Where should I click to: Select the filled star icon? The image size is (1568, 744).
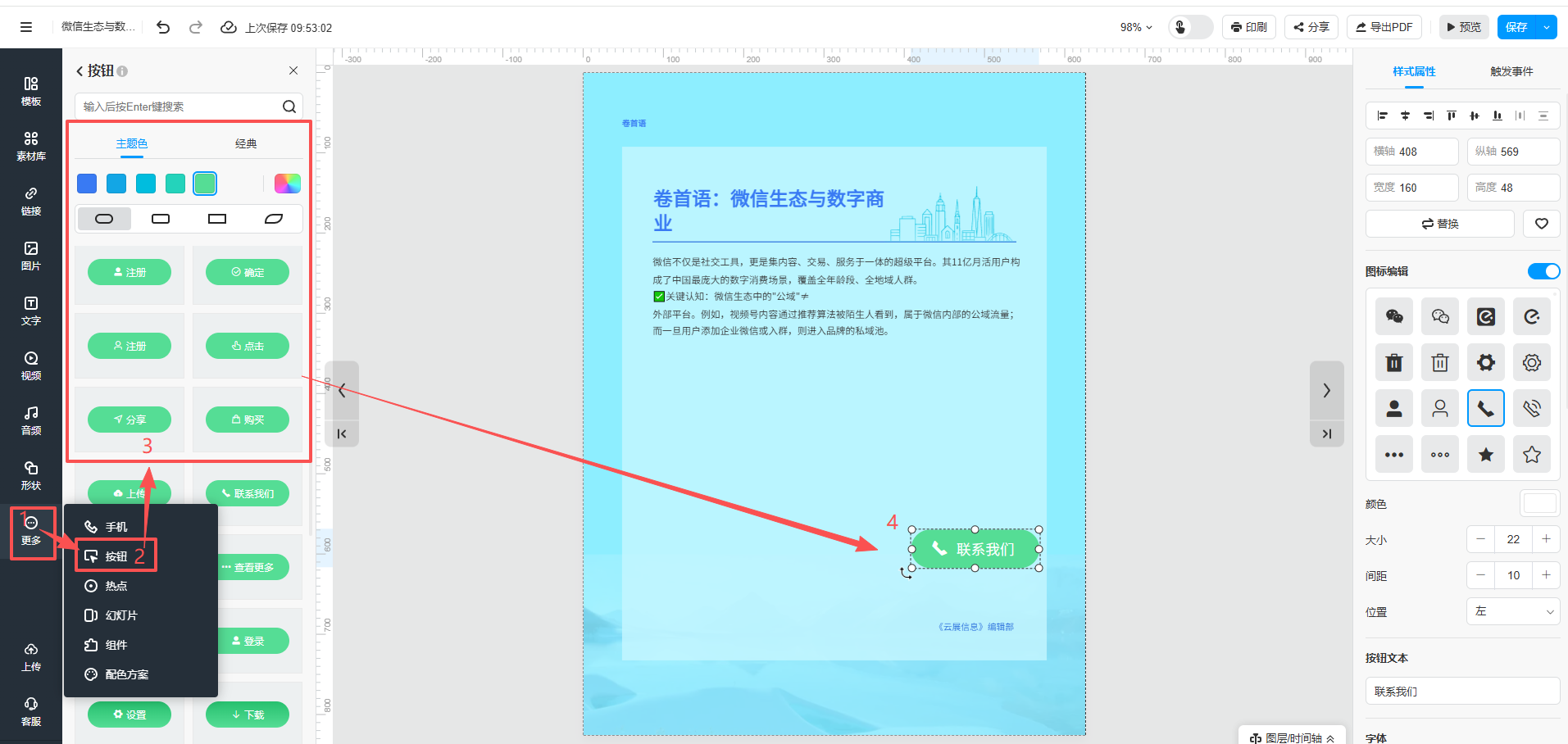1485,455
